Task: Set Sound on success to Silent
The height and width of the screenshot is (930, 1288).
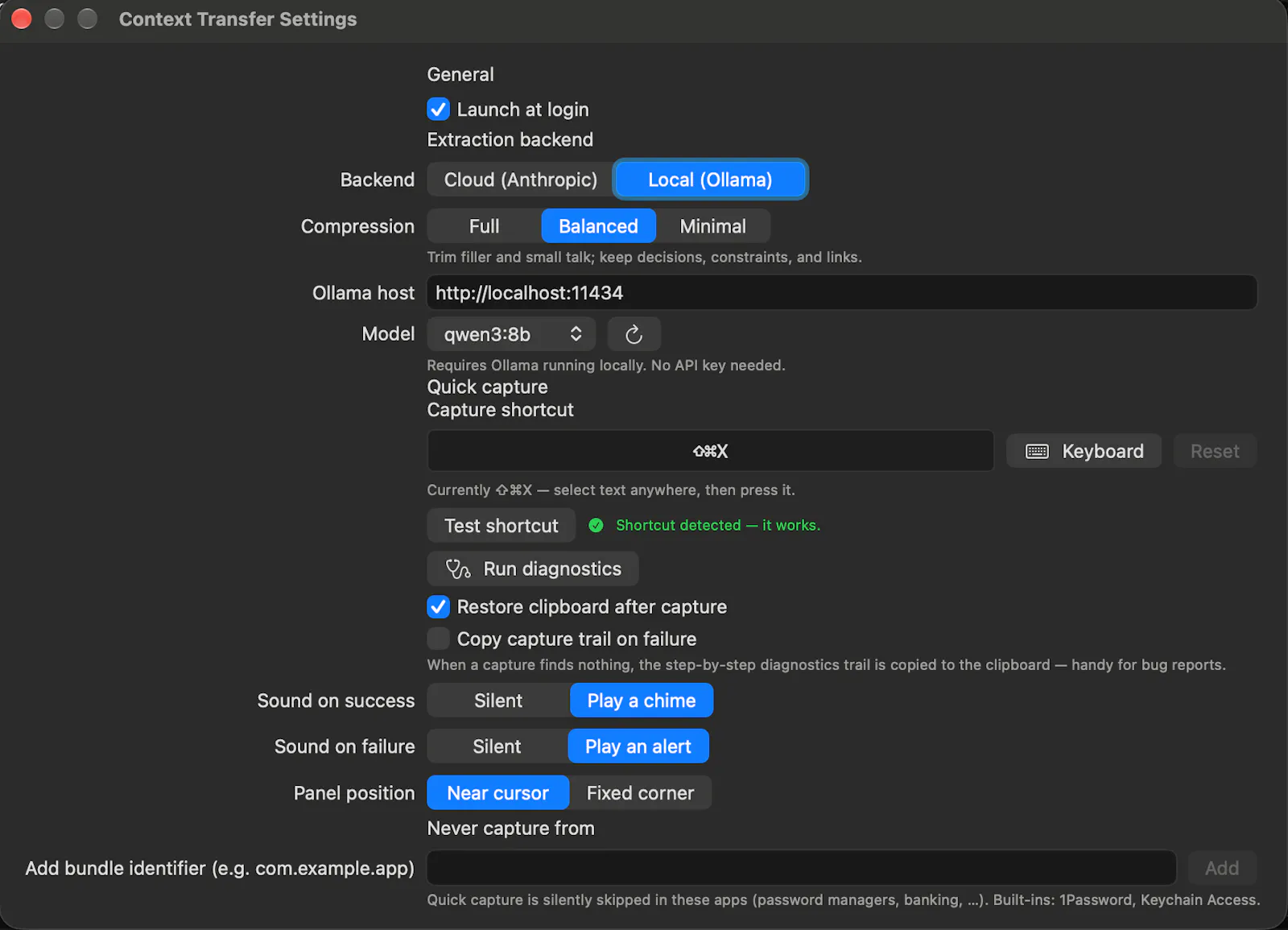Action: (498, 701)
